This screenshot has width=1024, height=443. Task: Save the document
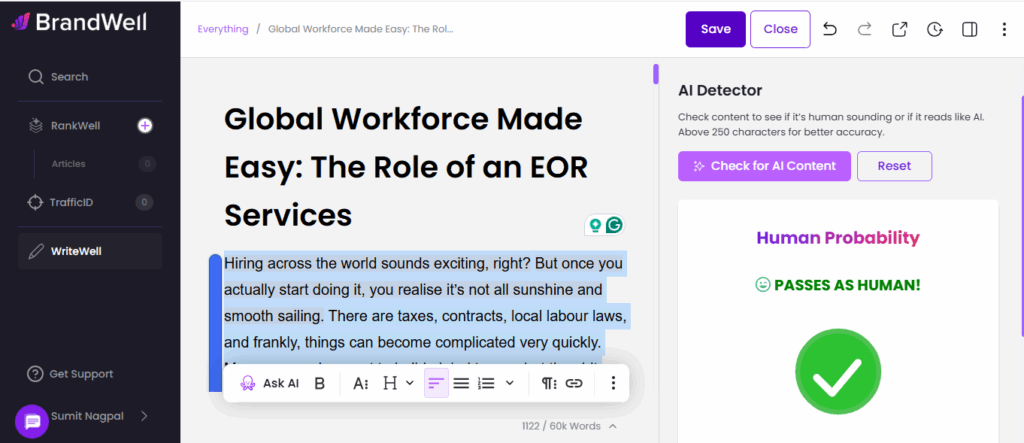point(715,29)
